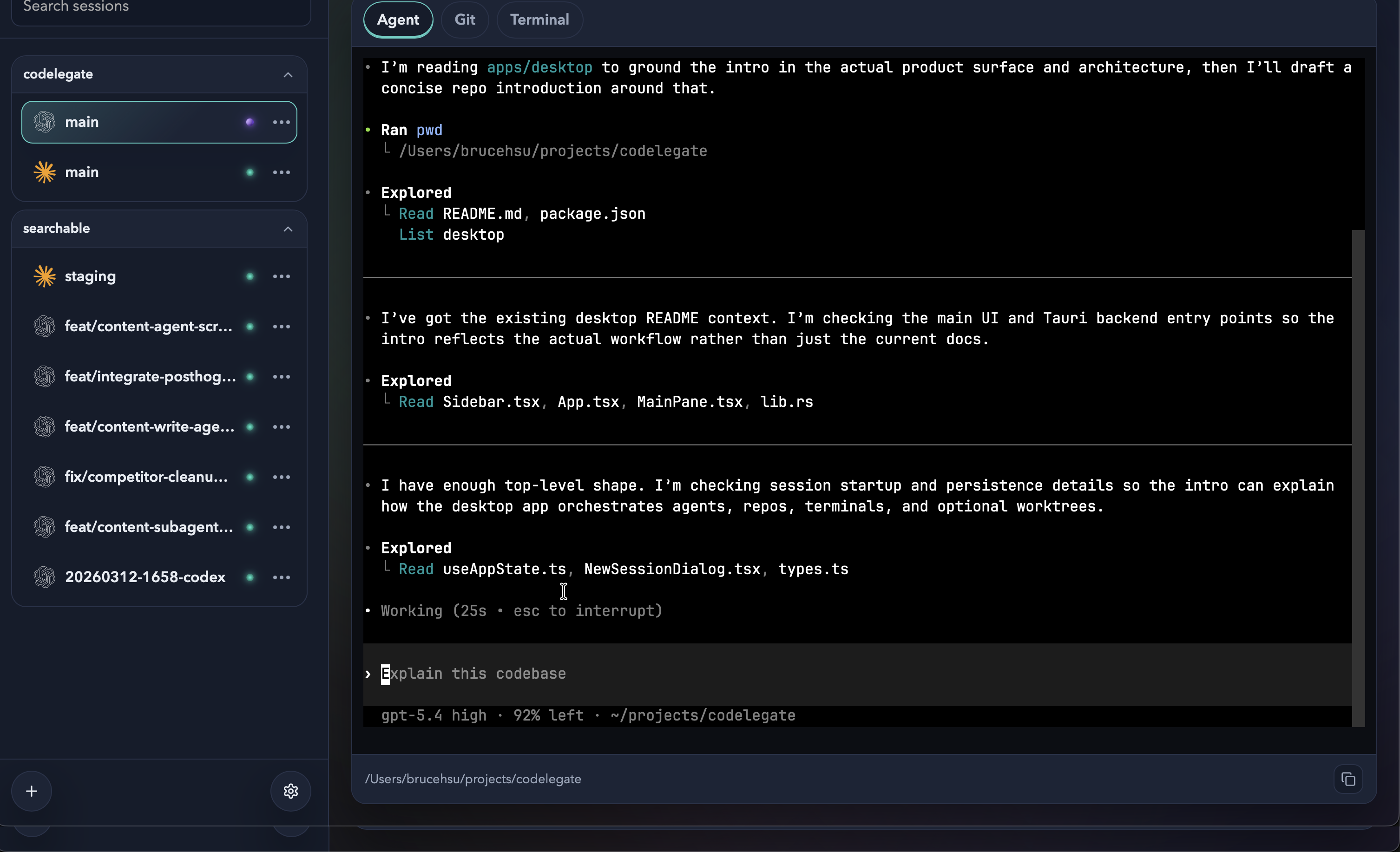Screen dimensions: 1400x852
Task: Copy the codelegate path via the copy icon
Action: point(1348,778)
